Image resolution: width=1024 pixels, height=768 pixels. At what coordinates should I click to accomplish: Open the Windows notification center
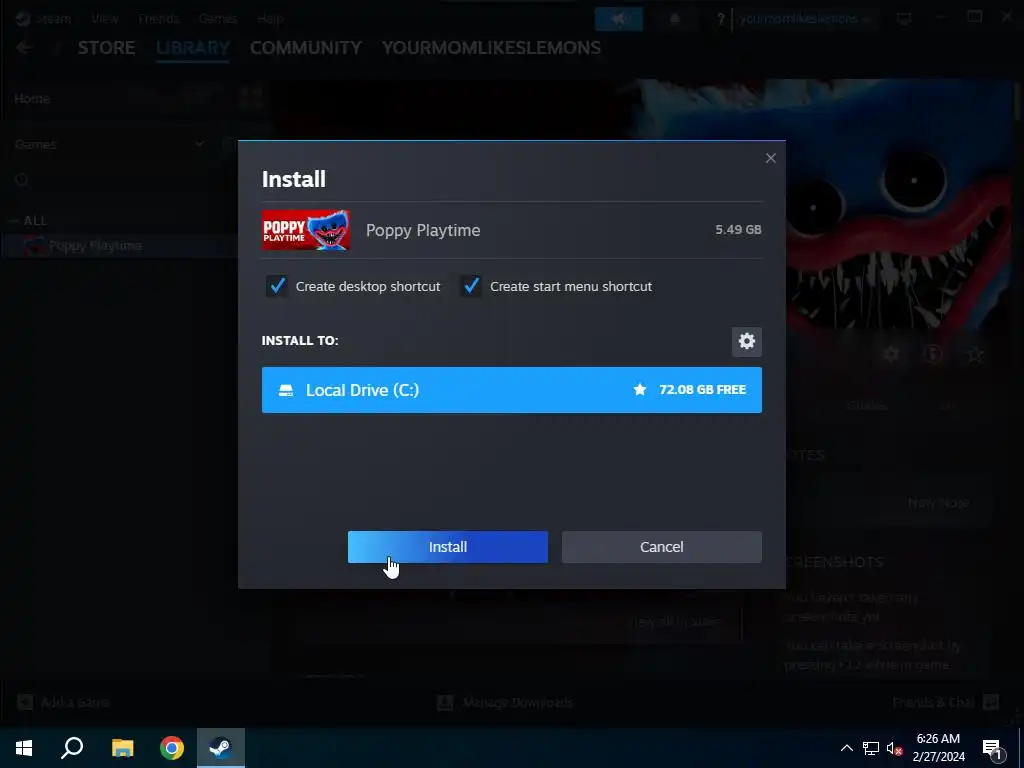click(x=993, y=748)
